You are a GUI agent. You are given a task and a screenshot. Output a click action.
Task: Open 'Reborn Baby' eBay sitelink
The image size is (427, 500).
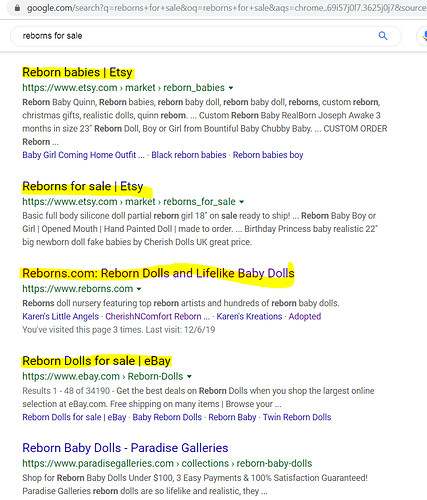[x=232, y=417]
